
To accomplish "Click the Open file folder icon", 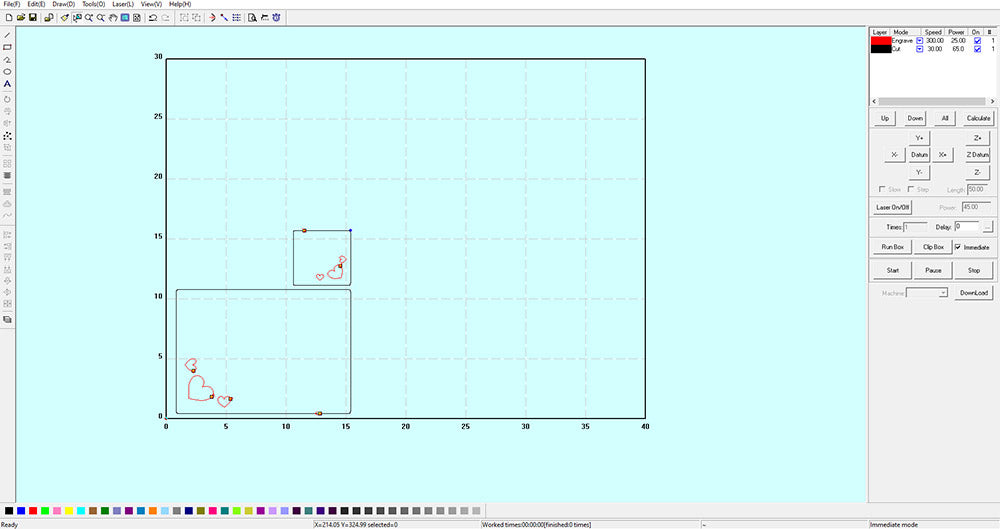I will tap(21, 18).
